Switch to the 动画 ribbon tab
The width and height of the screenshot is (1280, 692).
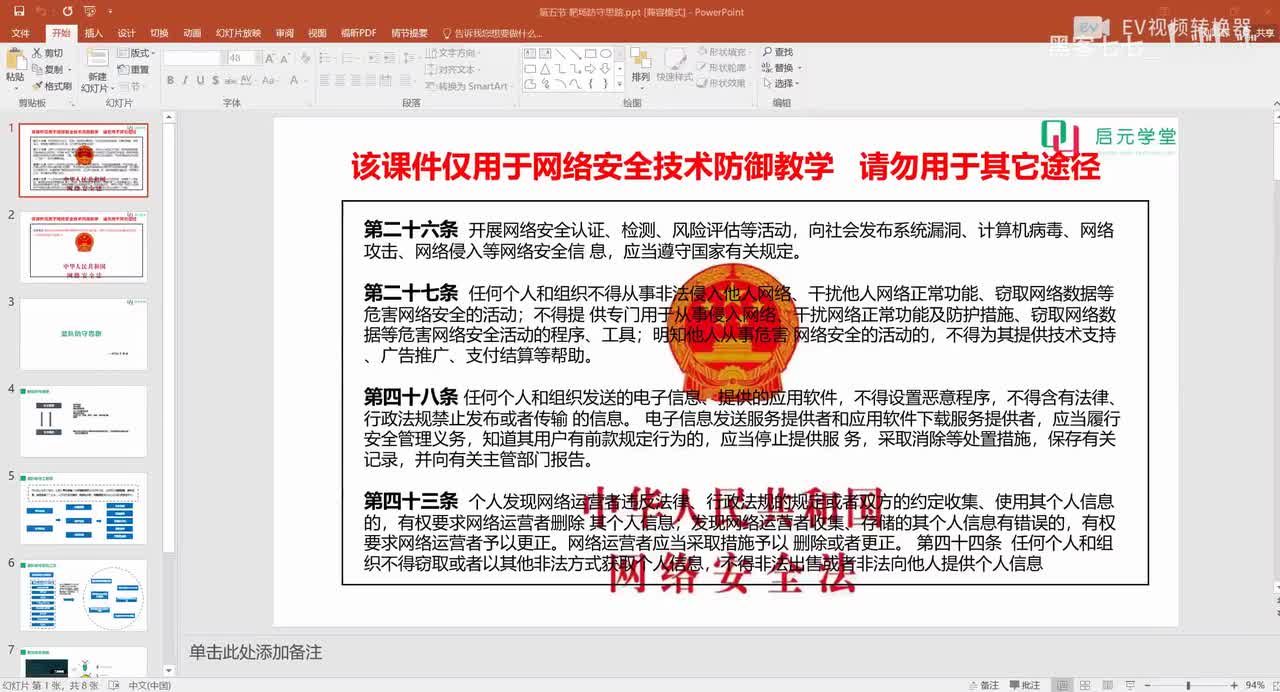click(x=192, y=33)
